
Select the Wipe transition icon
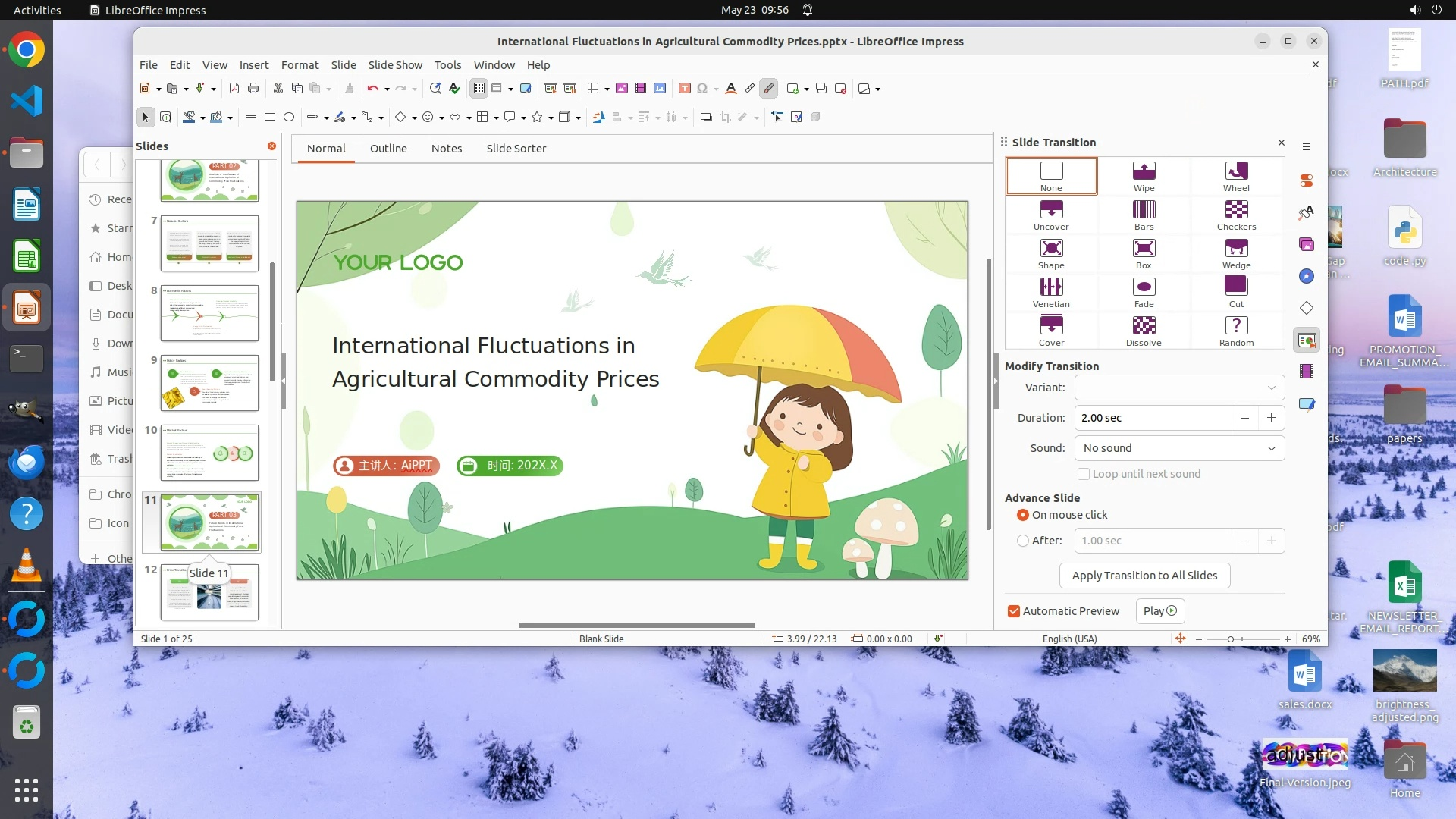(x=1144, y=176)
